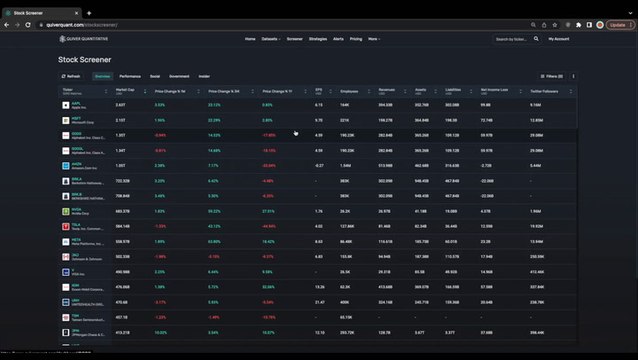Click the BRK.B row logo icon
This screenshot has width=638, height=360.
click(x=66, y=196)
